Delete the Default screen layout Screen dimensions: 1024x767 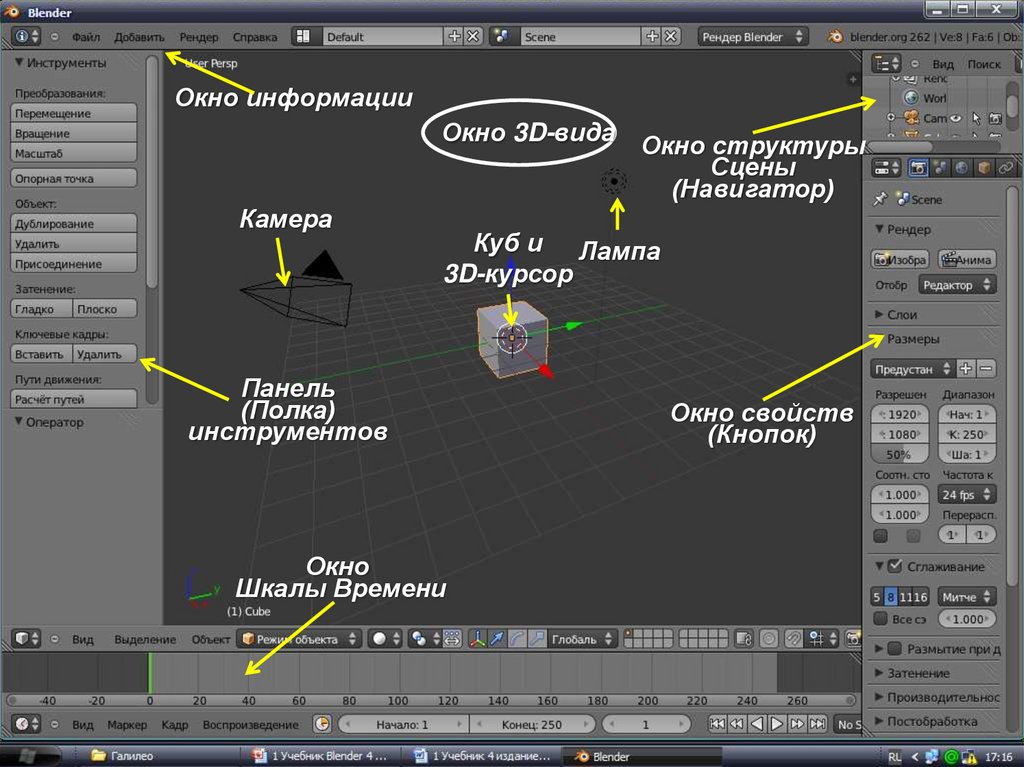pyautogui.click(x=473, y=37)
